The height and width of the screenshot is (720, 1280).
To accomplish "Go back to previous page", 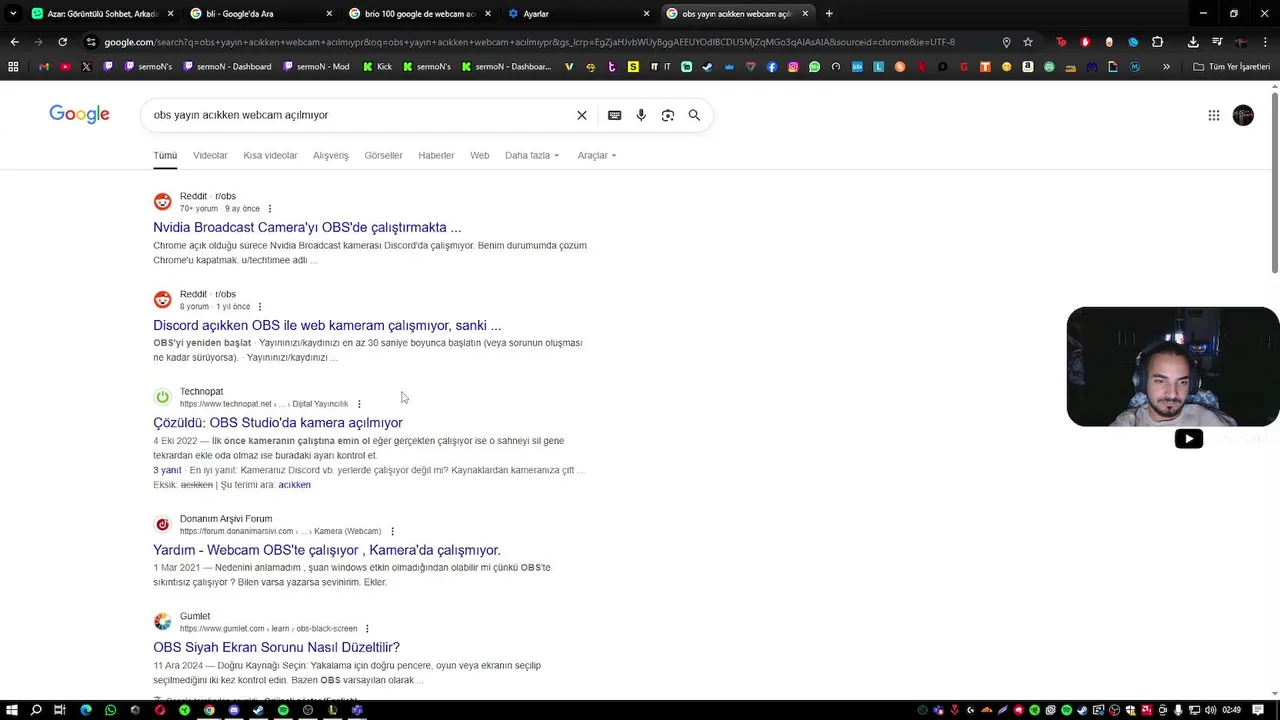I will click(x=14, y=42).
